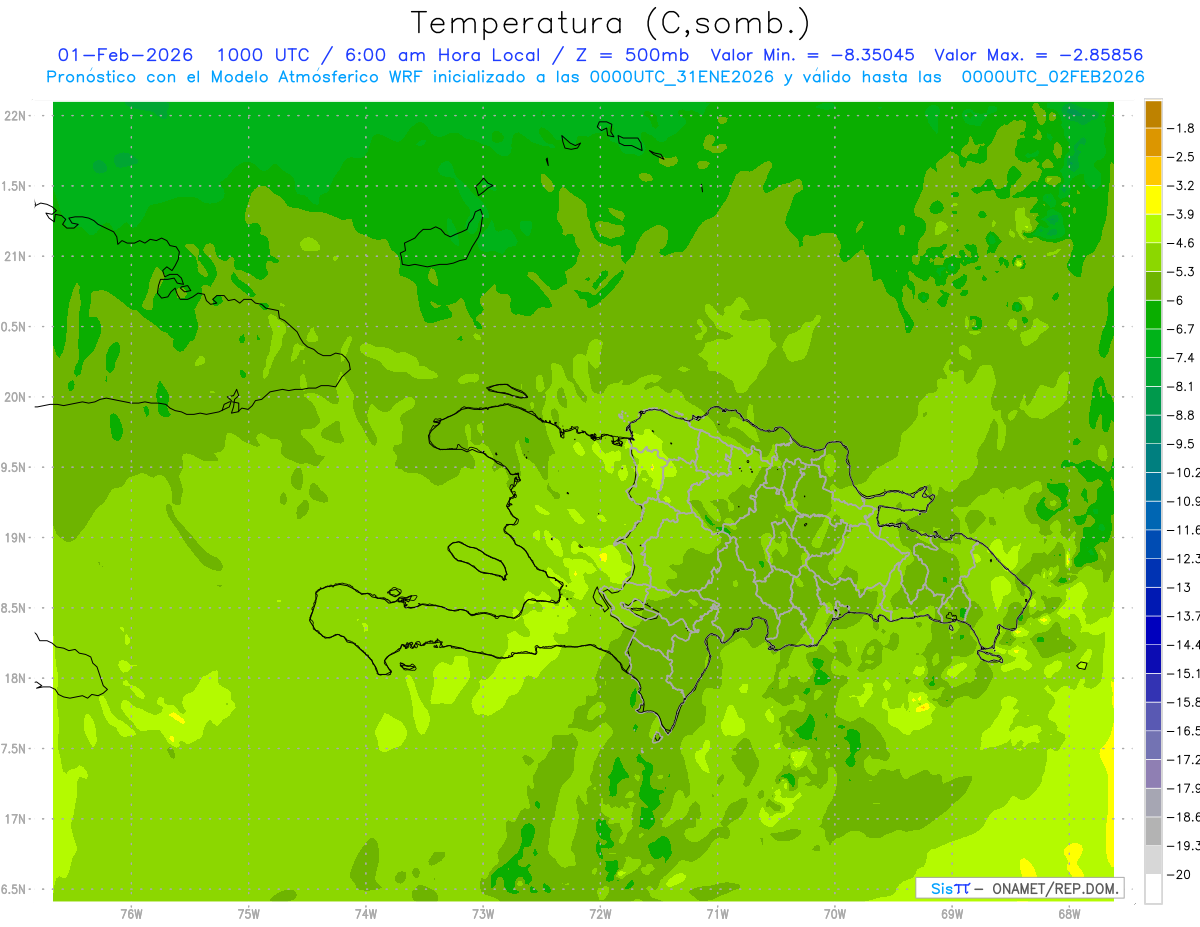
Task: Click the -13 color bar value
Action: [1181, 587]
